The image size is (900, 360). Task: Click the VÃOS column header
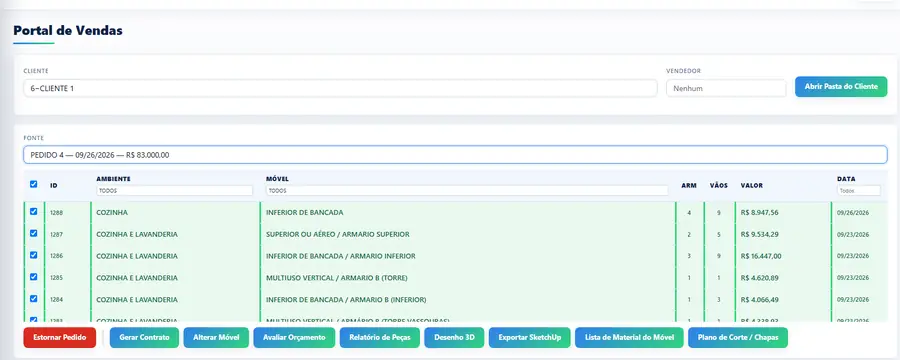719,185
